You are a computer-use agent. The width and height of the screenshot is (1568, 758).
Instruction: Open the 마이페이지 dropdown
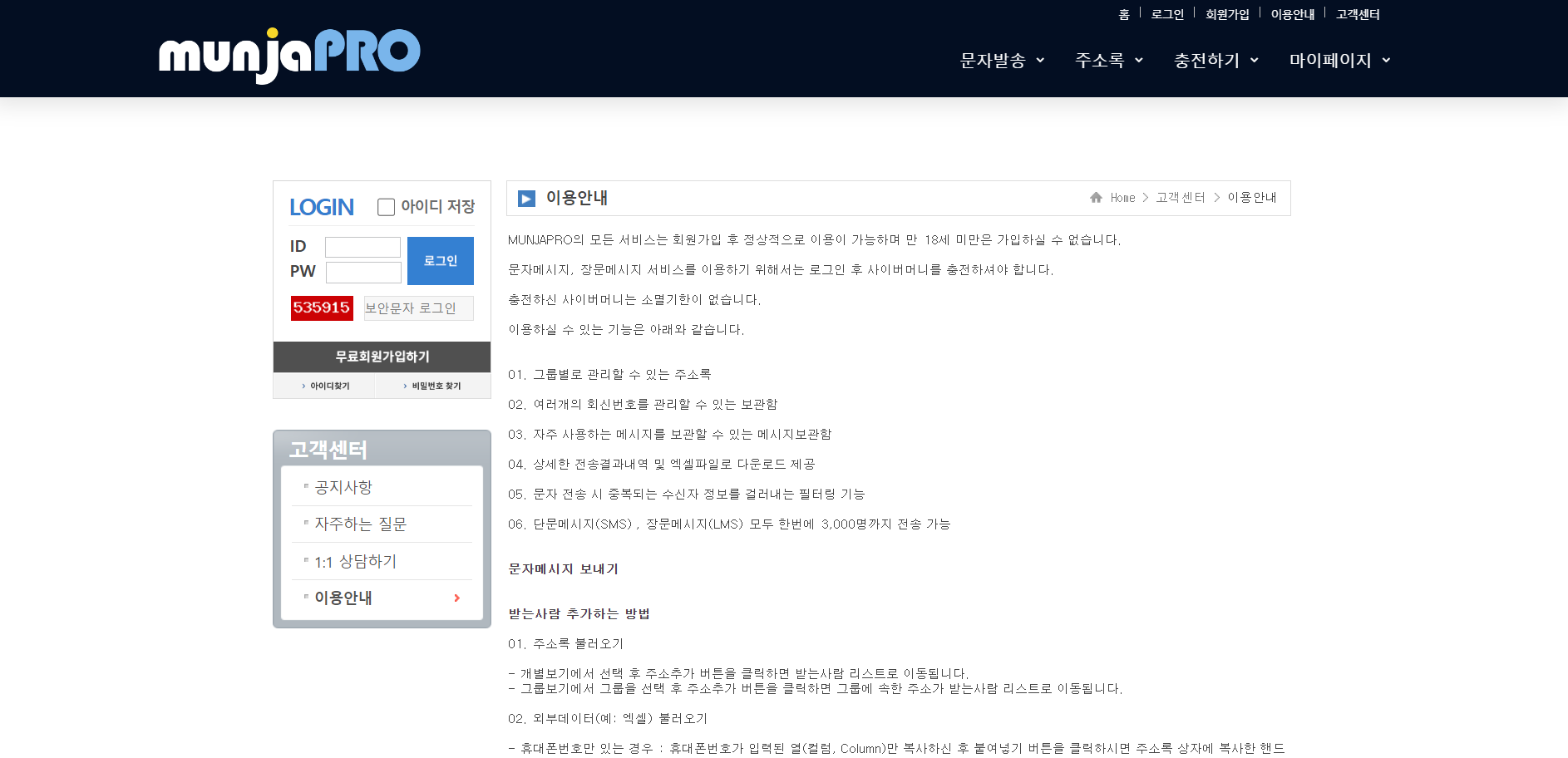(1339, 61)
